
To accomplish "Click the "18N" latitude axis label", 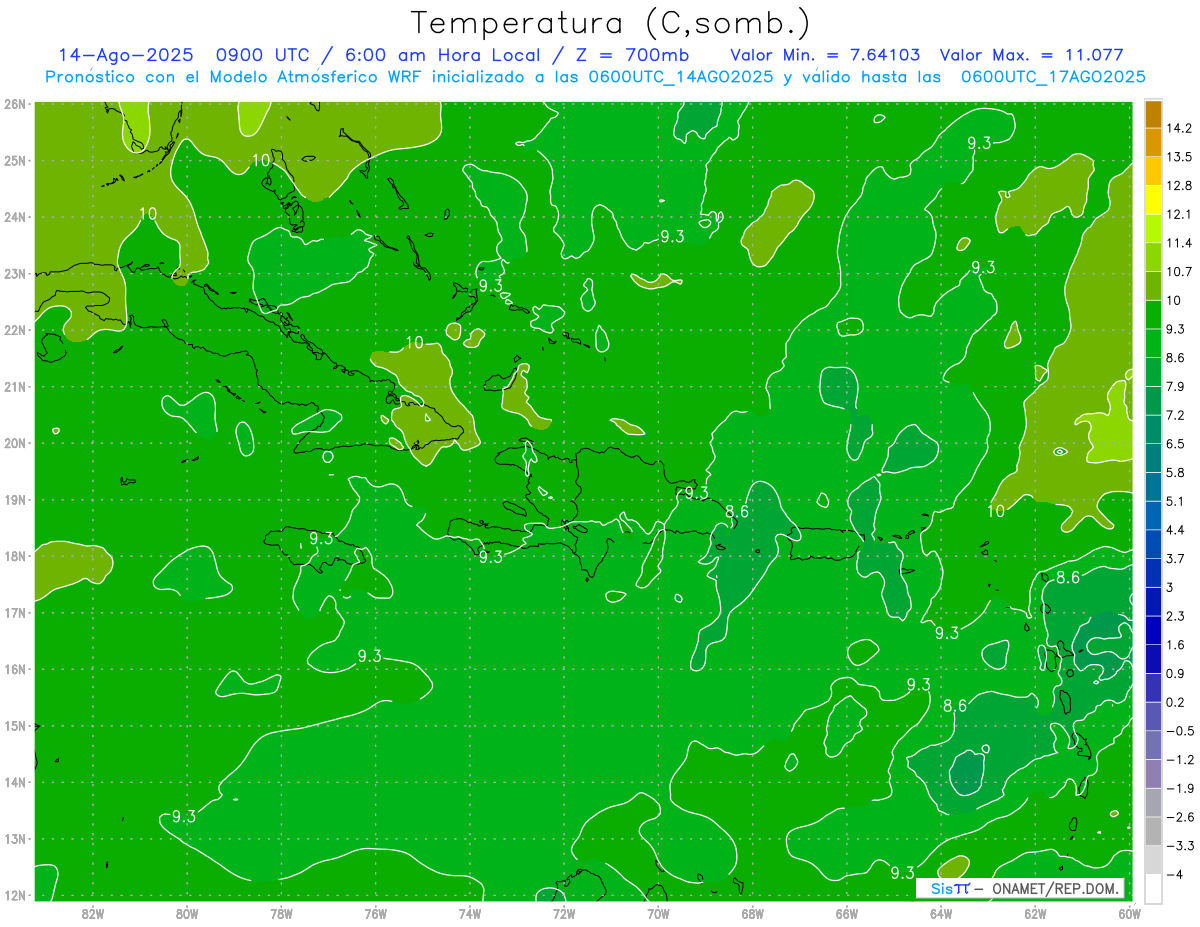I will tap(14, 556).
